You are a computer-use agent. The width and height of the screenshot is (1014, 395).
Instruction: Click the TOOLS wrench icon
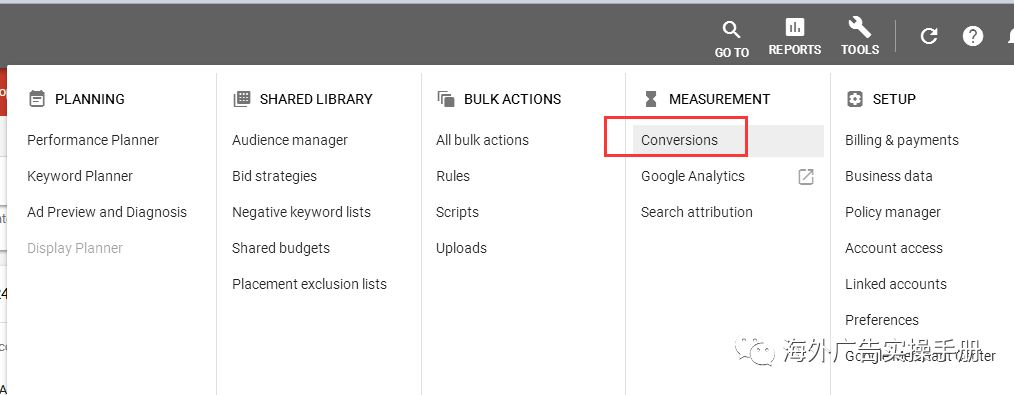pos(859,28)
